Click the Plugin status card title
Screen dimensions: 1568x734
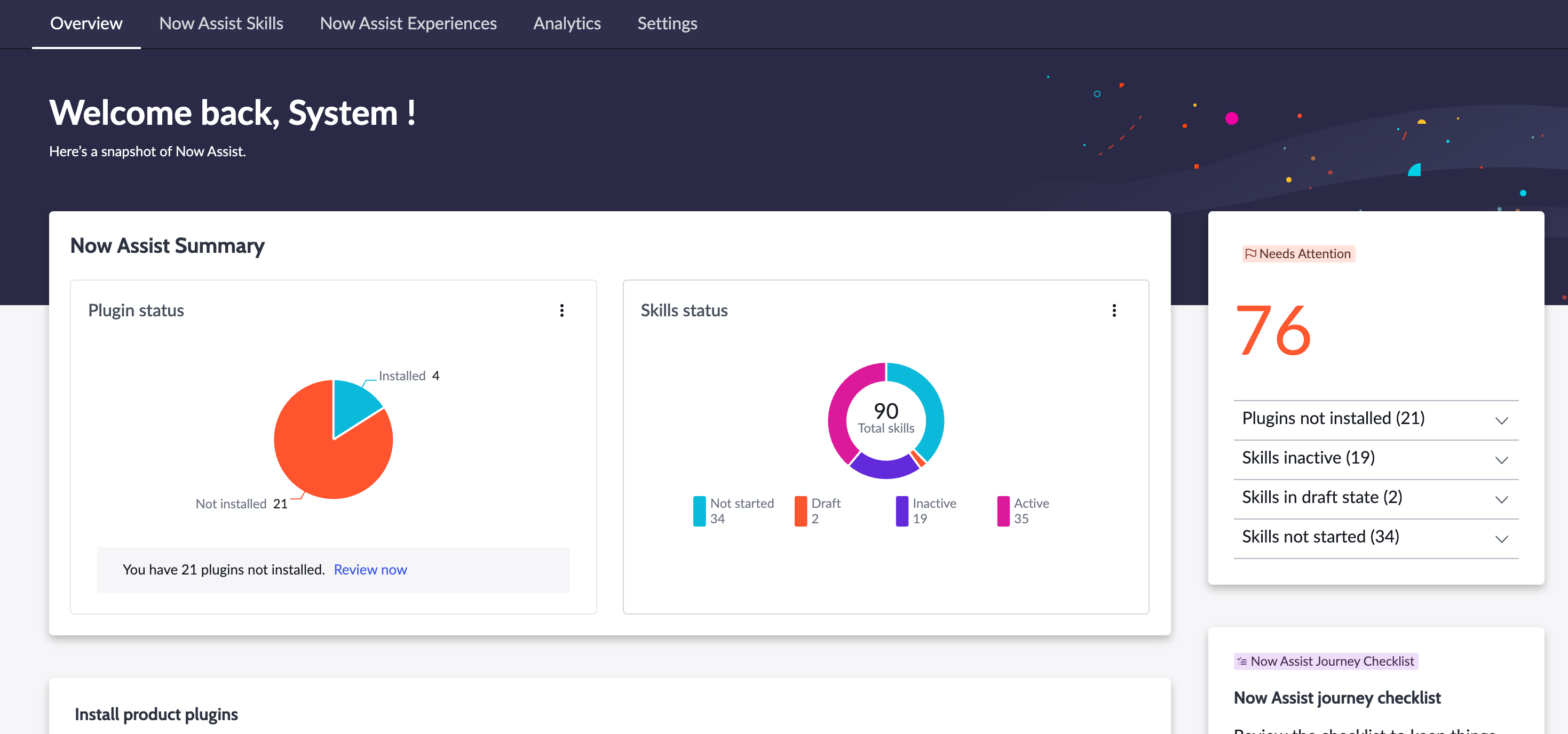click(136, 310)
